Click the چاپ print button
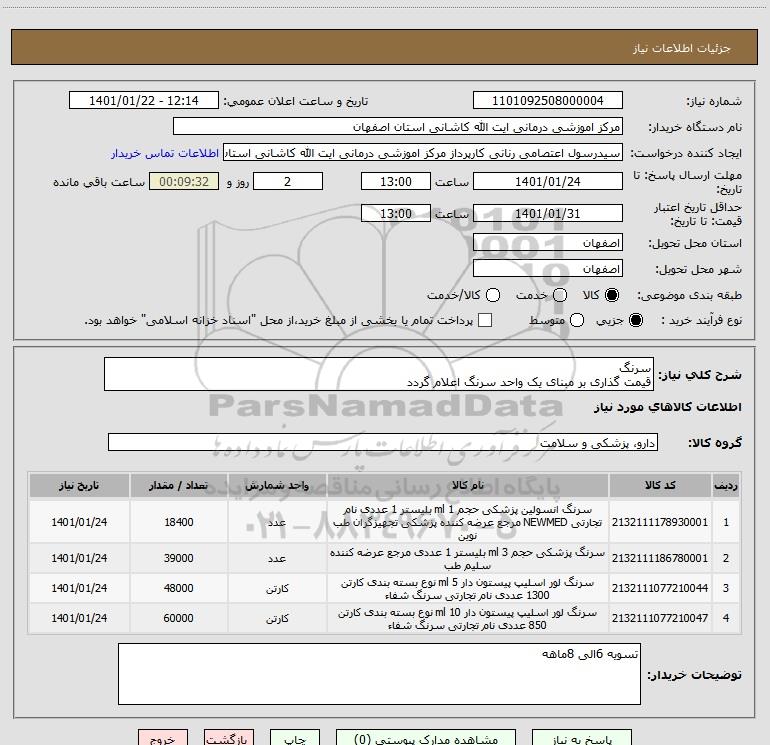770x745 pixels. (x=295, y=737)
